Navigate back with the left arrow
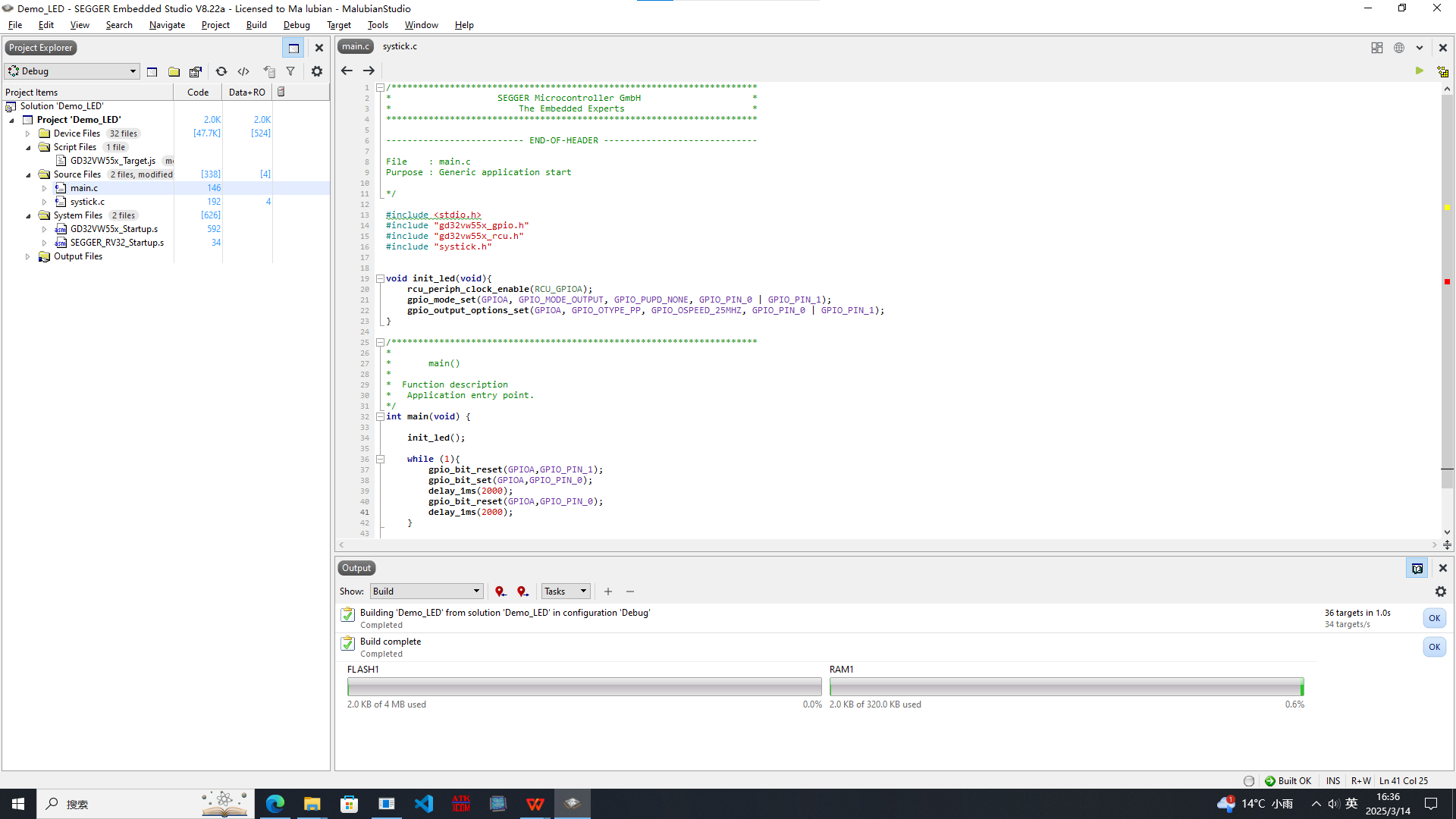The width and height of the screenshot is (1456, 819). click(x=347, y=71)
